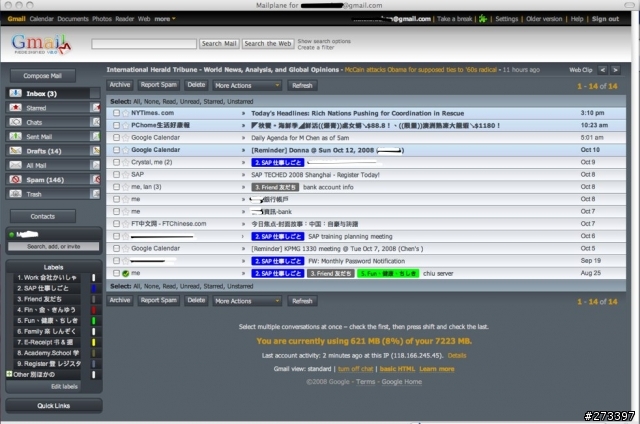This screenshot has width=640, height=424.
Task: Expand the 'more' menu in top navigation
Action: click(x=165, y=19)
